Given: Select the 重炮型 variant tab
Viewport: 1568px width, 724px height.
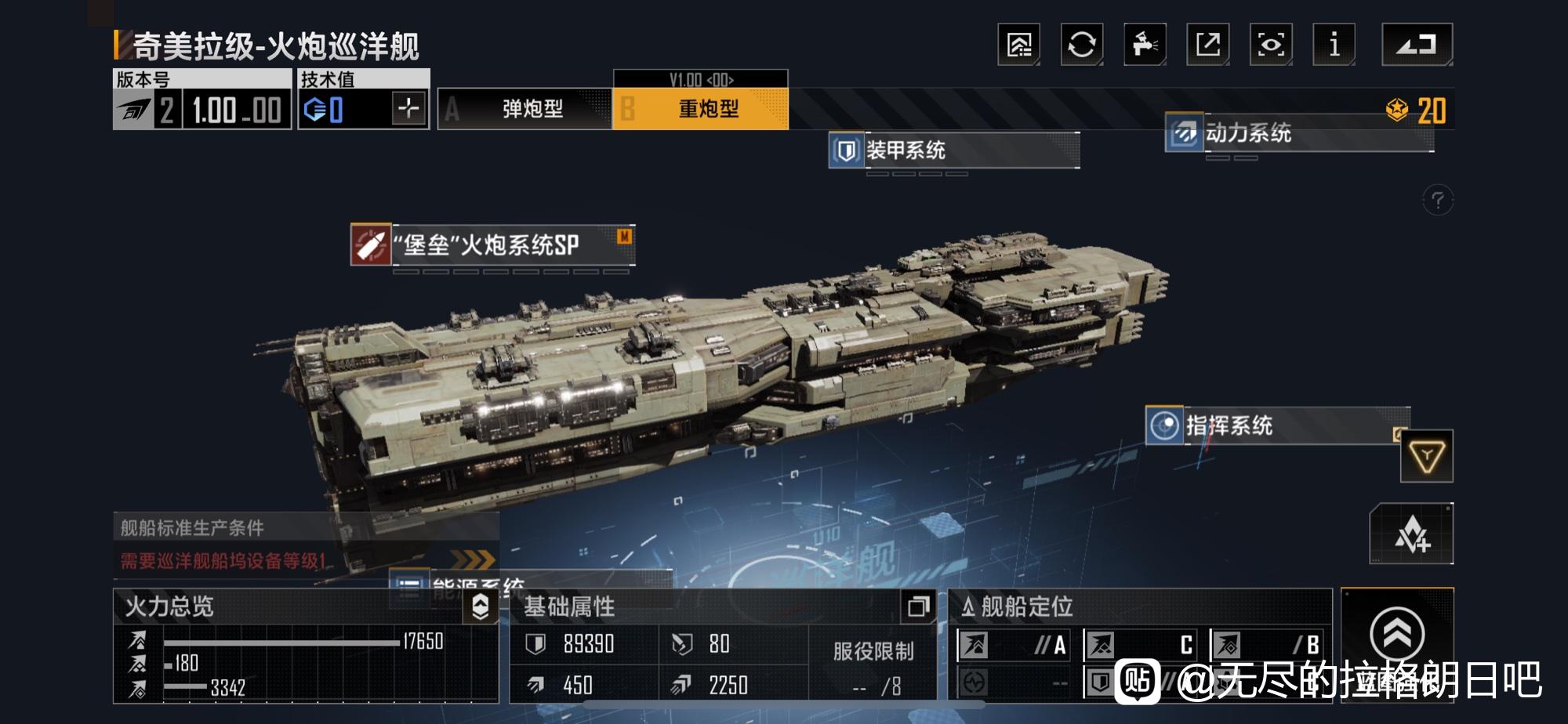Looking at the screenshot, I should (701, 109).
